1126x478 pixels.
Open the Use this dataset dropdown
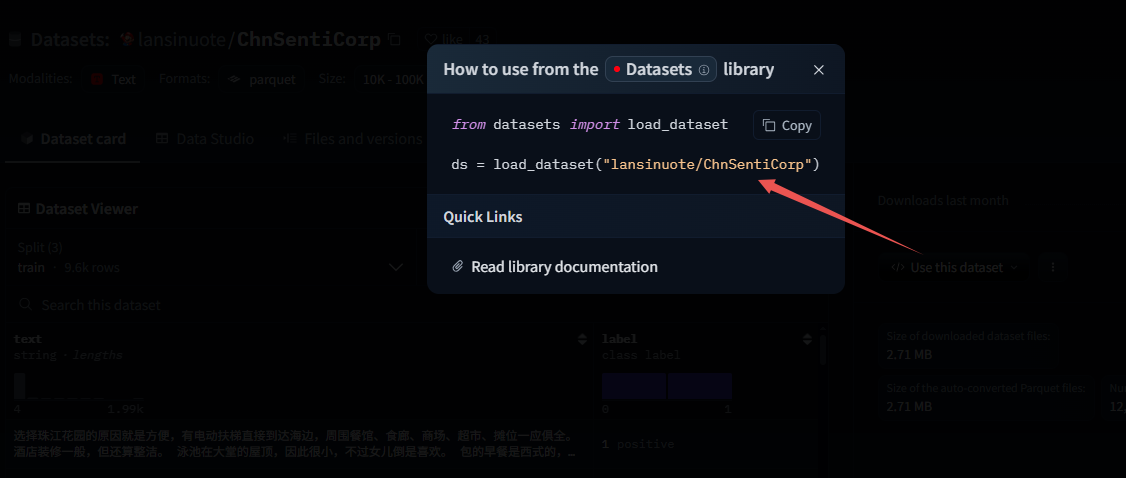(x=955, y=267)
